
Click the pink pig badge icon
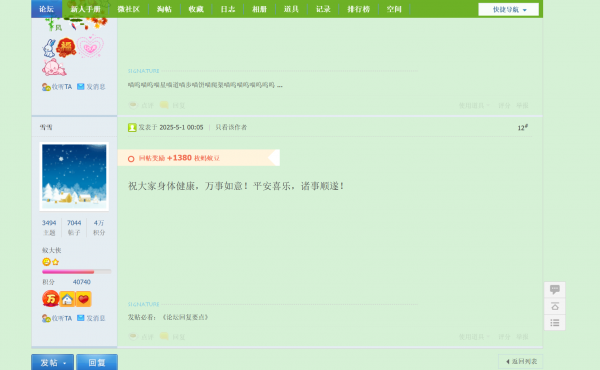[x=54, y=67]
